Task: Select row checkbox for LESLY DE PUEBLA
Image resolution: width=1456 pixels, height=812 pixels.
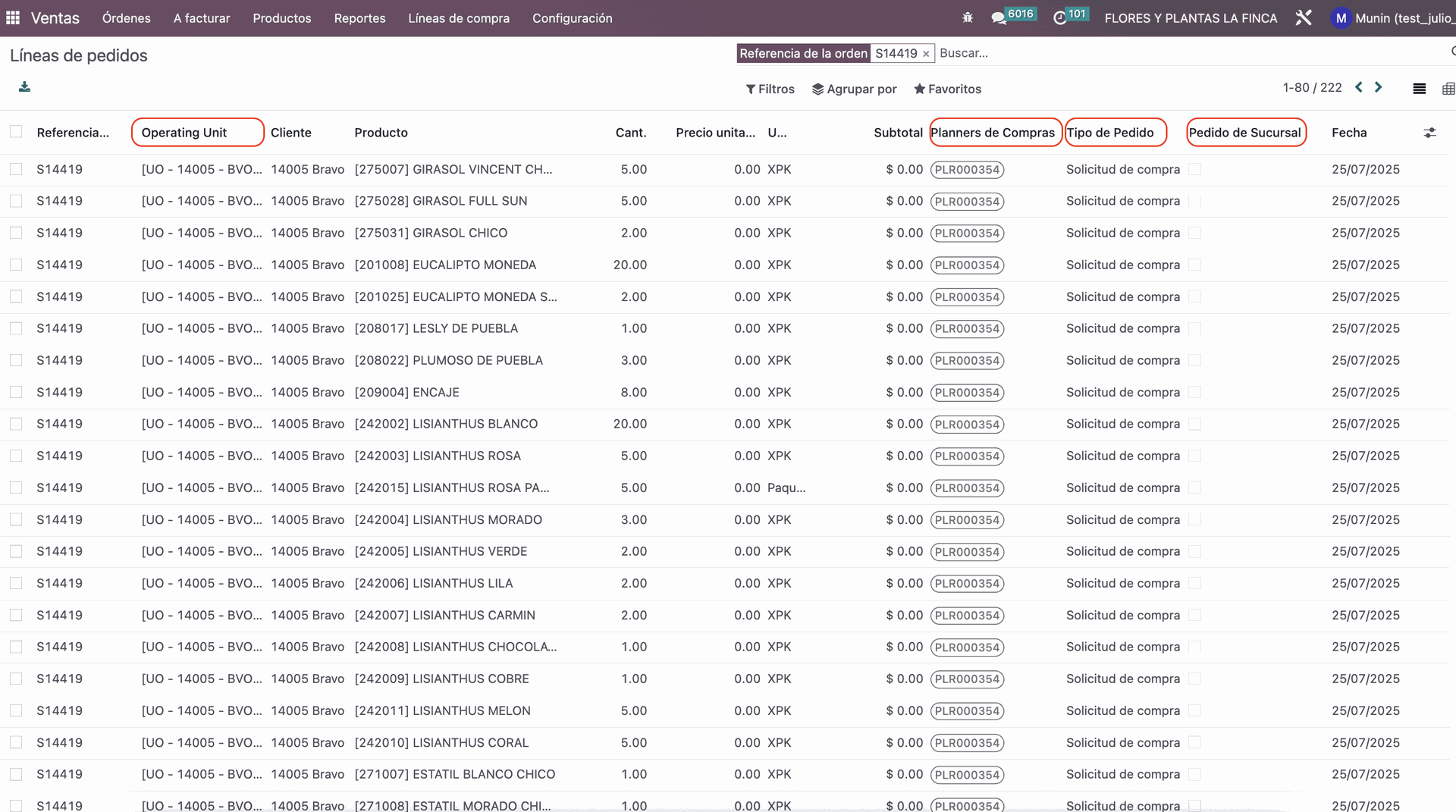Action: click(x=16, y=328)
